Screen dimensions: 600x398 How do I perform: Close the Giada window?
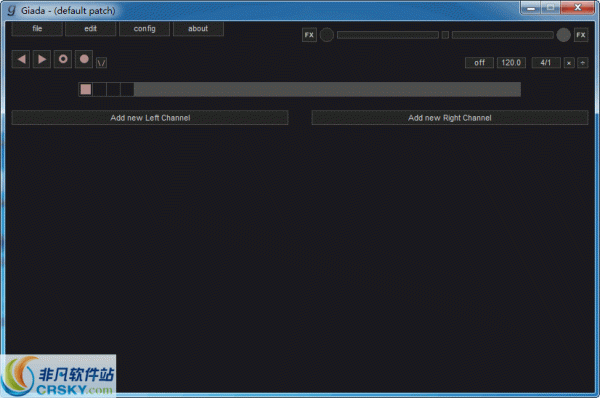pos(577,8)
